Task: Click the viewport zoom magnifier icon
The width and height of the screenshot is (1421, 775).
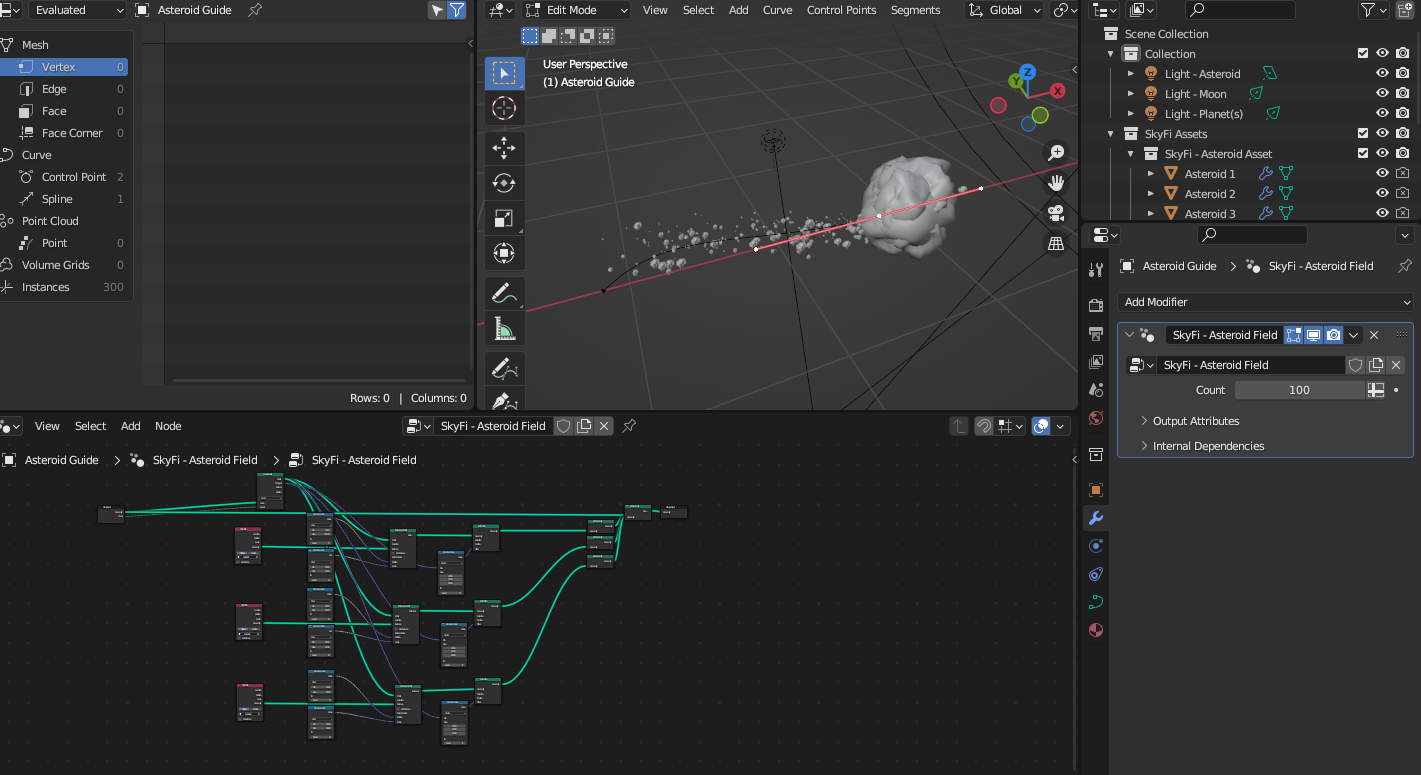Action: [x=1056, y=153]
